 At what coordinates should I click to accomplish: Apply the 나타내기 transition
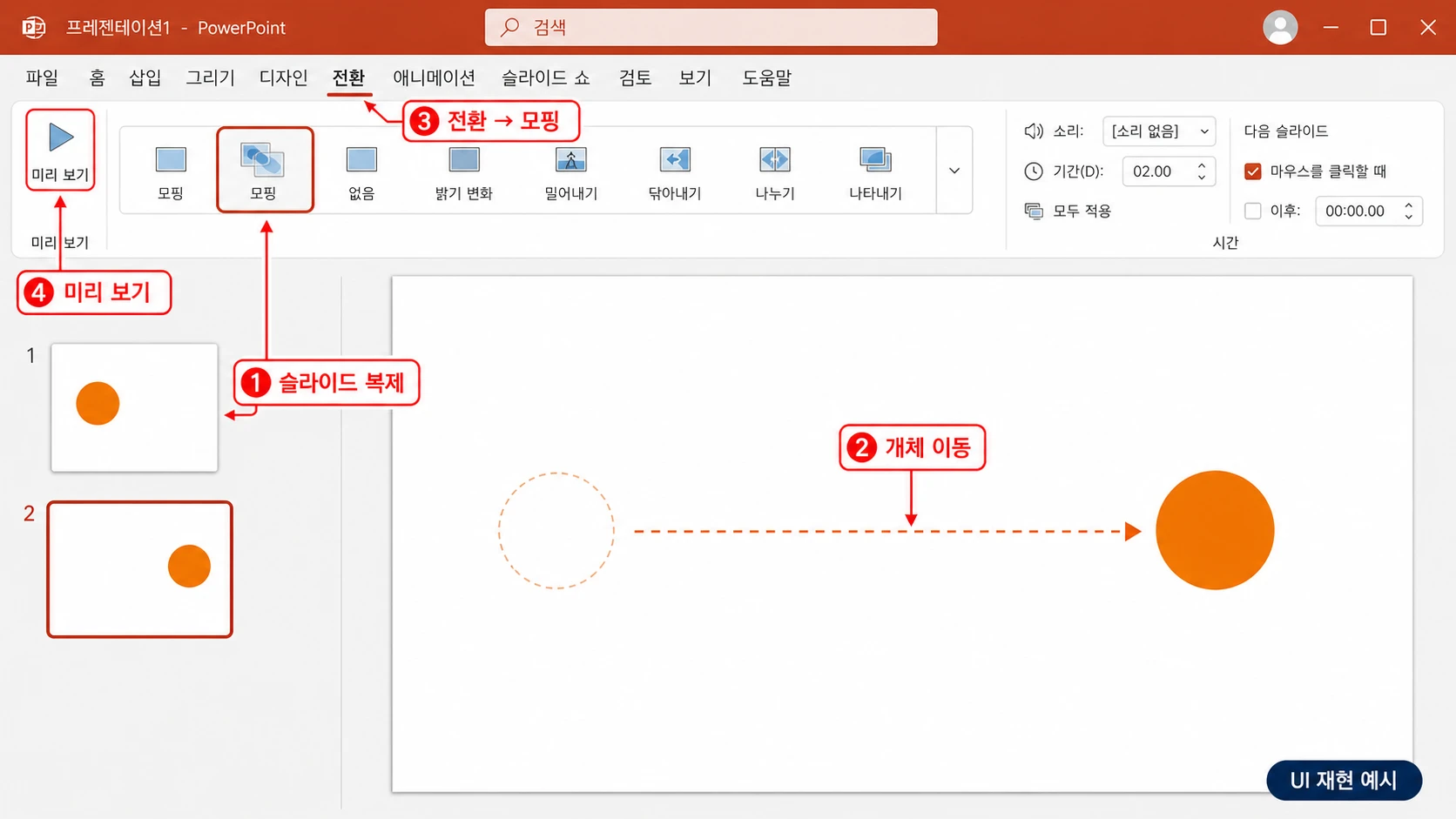coord(876,172)
